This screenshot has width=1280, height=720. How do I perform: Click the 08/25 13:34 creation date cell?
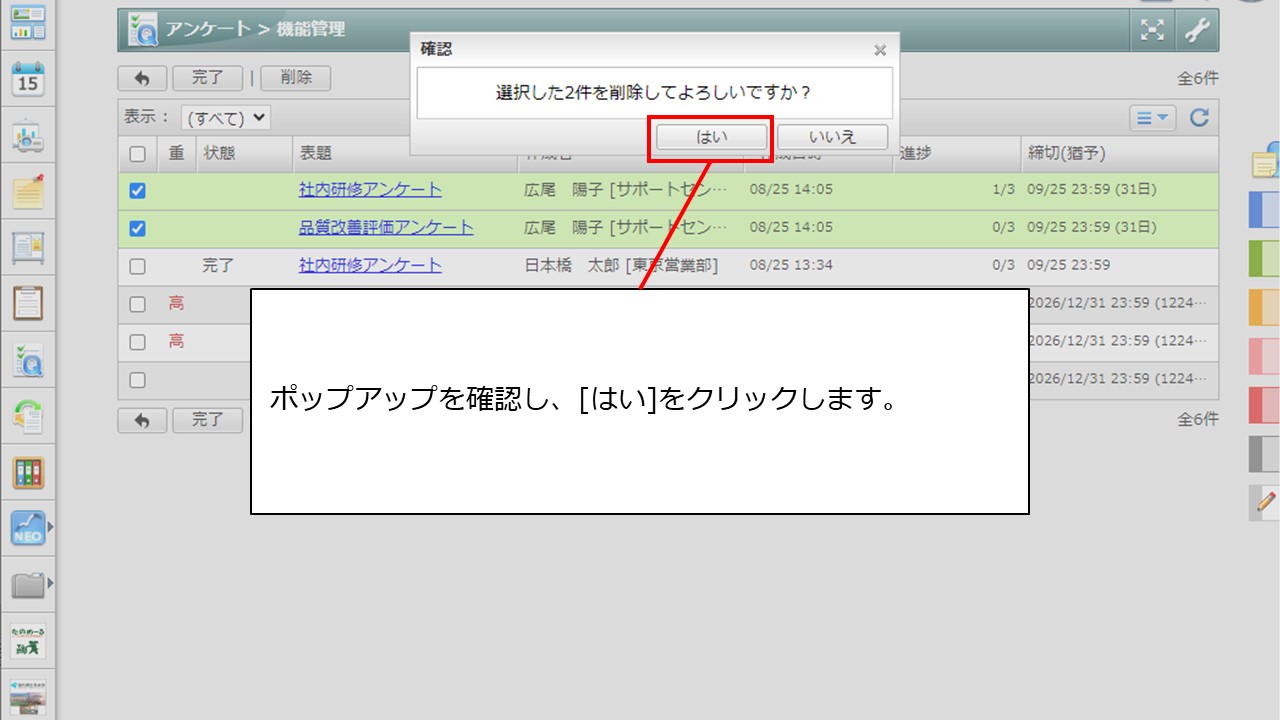(x=791, y=266)
